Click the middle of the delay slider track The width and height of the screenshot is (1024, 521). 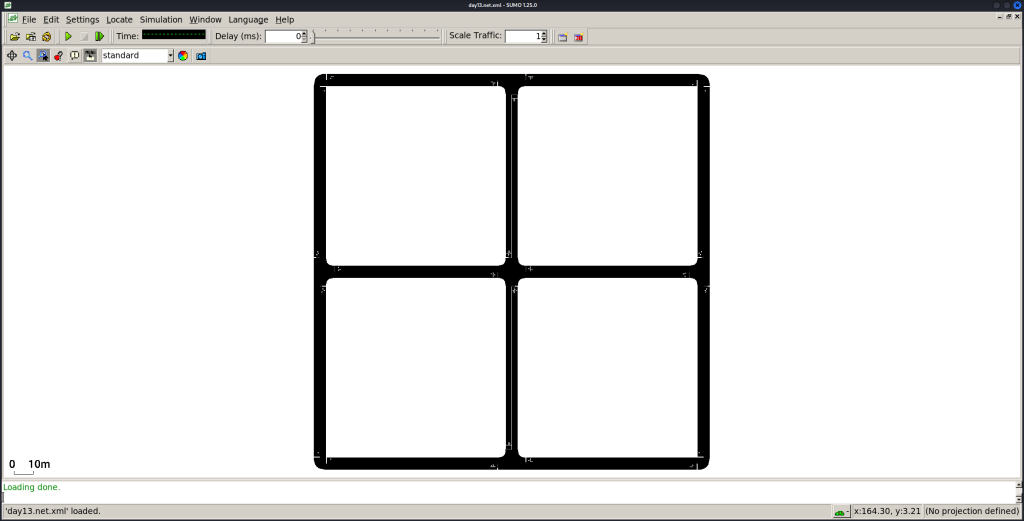(376, 37)
